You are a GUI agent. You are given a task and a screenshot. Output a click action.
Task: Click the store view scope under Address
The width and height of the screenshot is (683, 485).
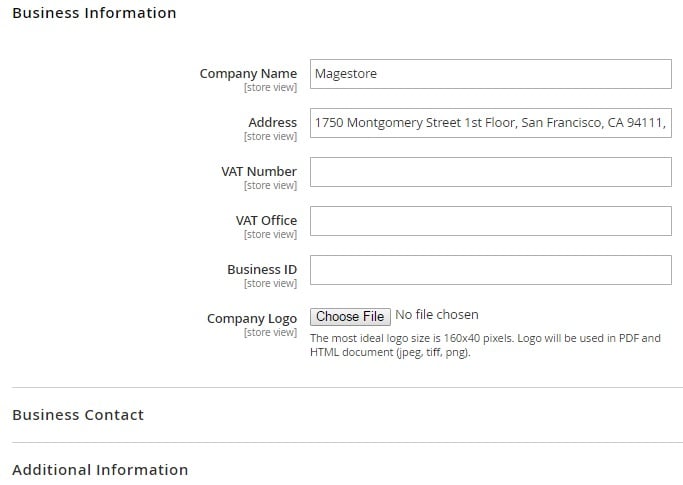coord(270,136)
